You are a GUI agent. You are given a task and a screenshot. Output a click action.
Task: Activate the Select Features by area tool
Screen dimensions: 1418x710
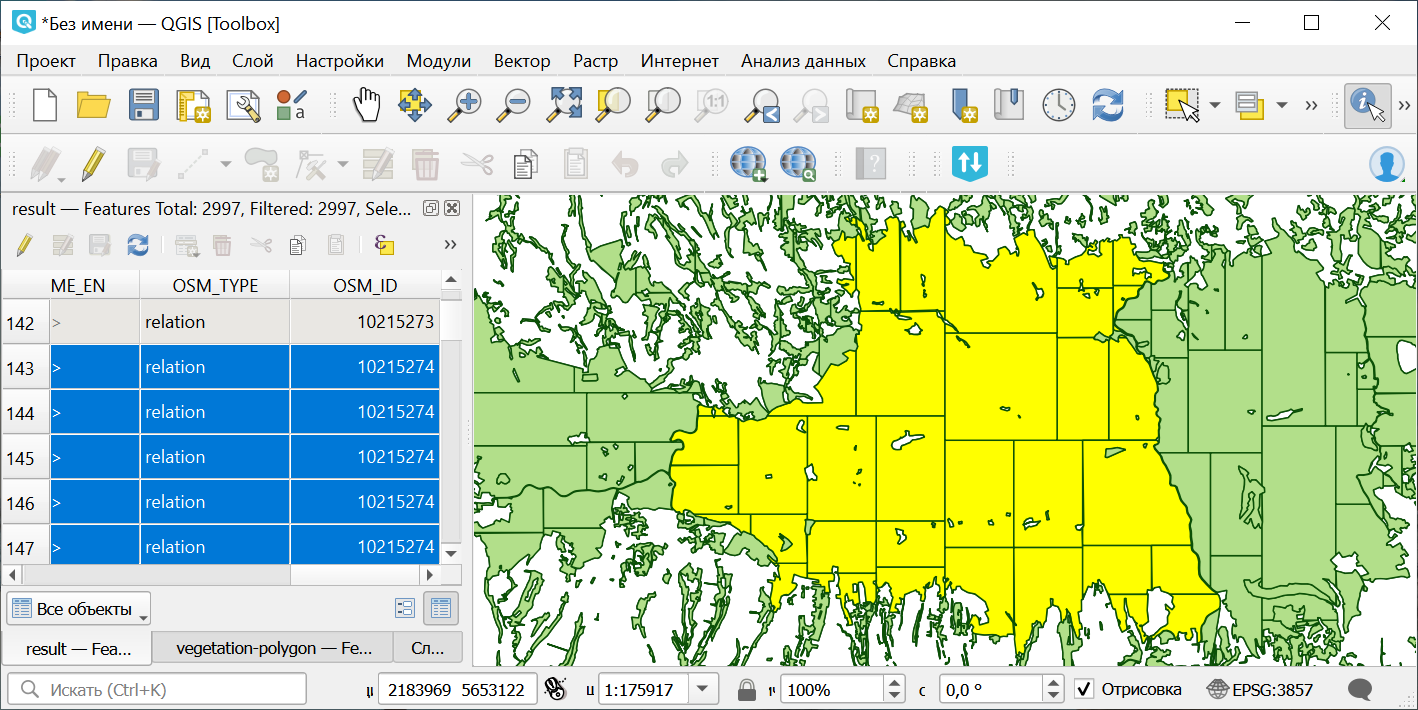(x=1183, y=105)
